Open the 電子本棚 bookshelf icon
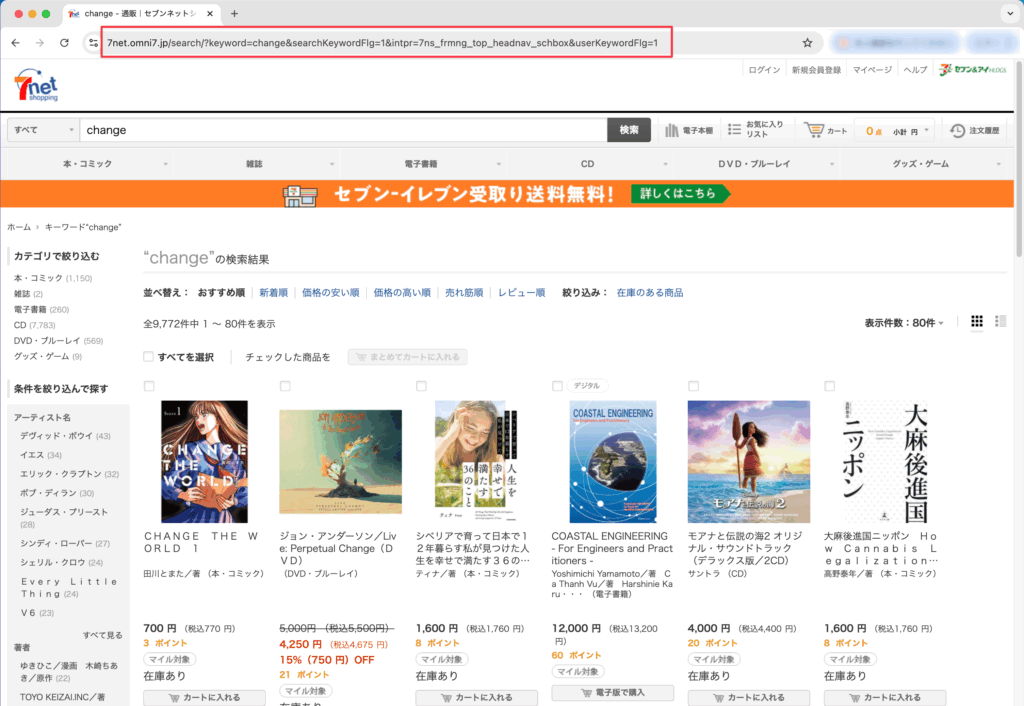This screenshot has width=1024, height=706. 689,131
